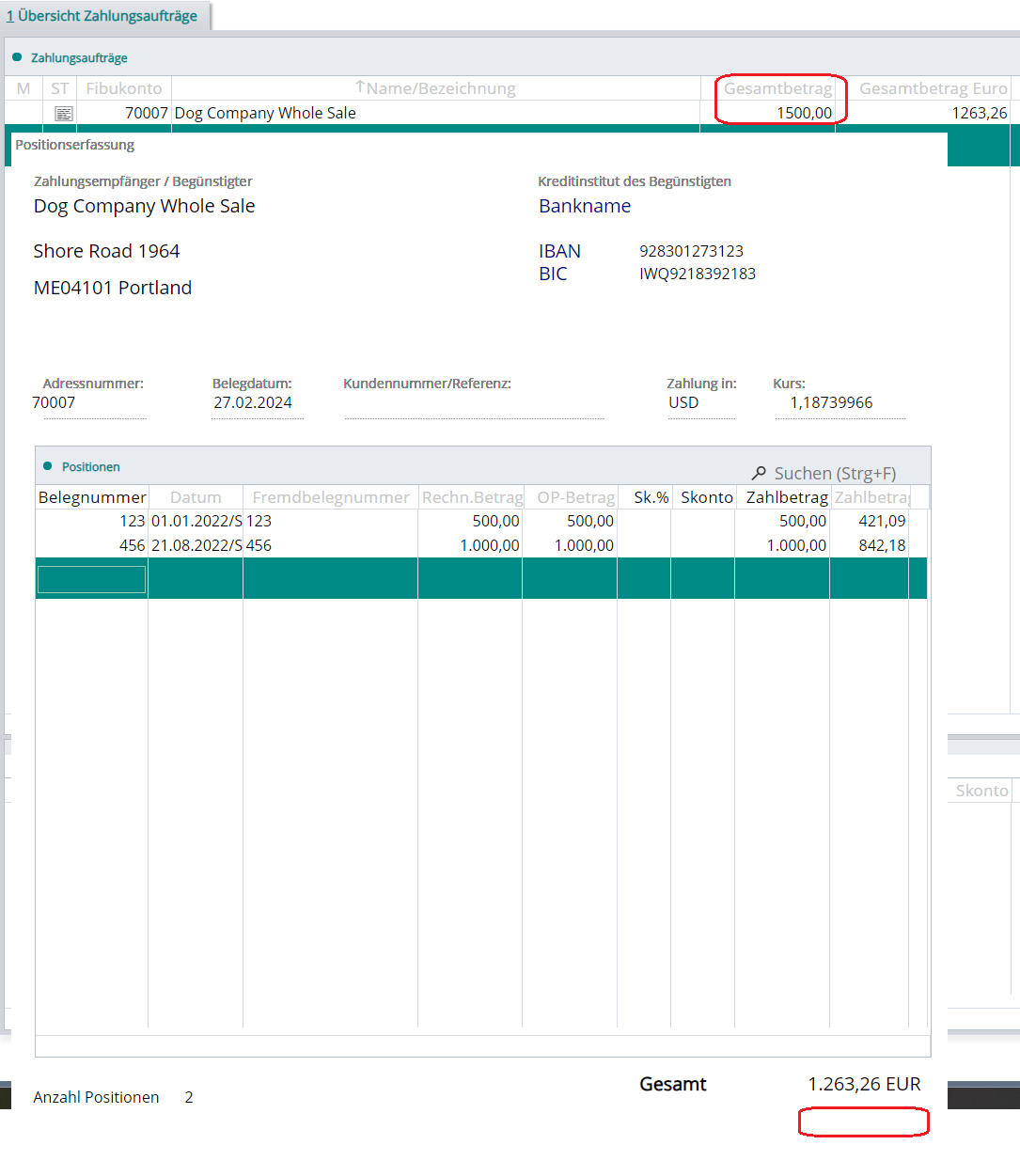Click the Belegnummer column header
This screenshot has height=1176, width=1020.
92,497
